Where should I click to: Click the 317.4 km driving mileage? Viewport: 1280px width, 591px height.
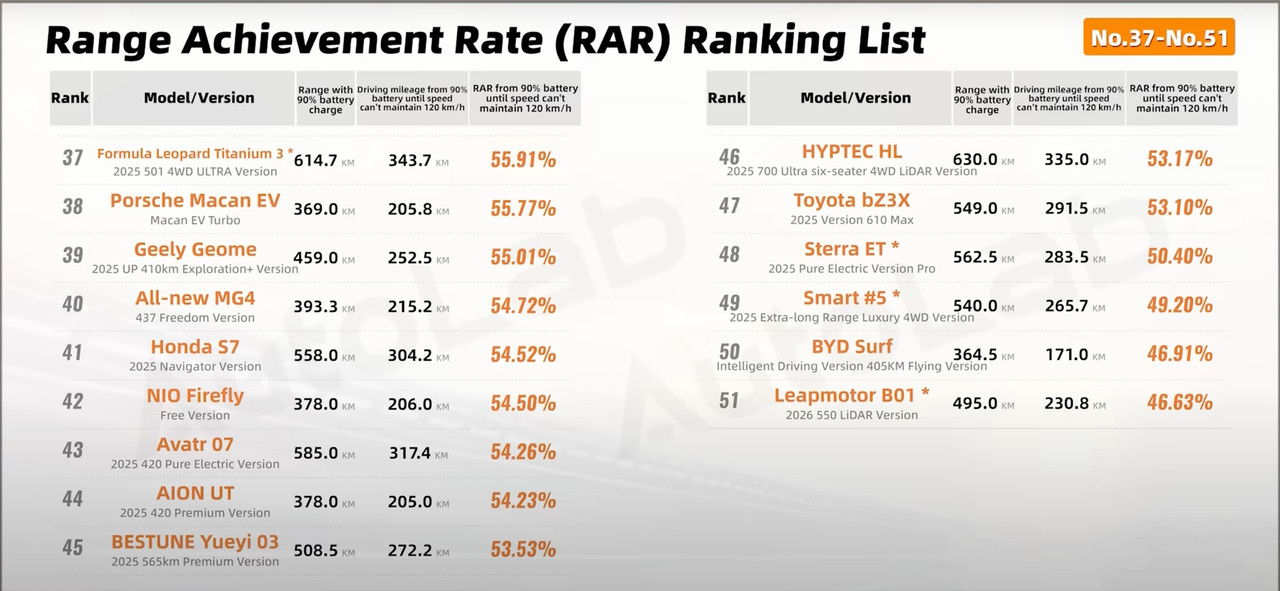click(410, 453)
